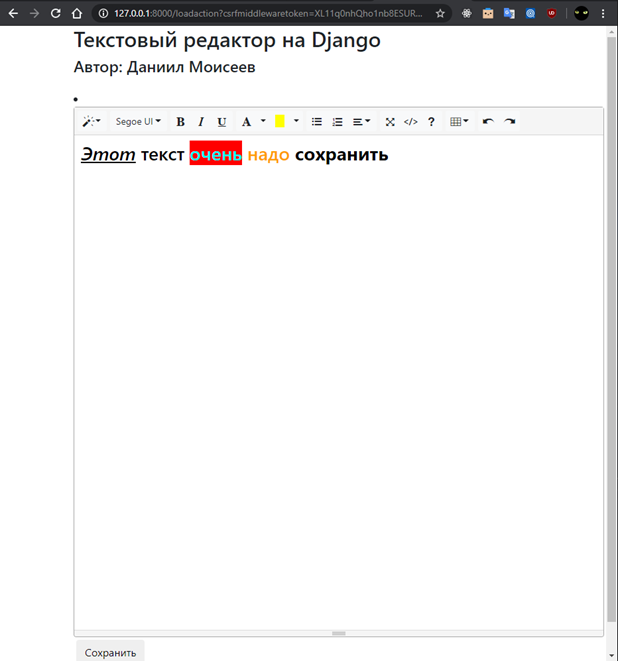Open the font color dropdown arrow

point(263,121)
